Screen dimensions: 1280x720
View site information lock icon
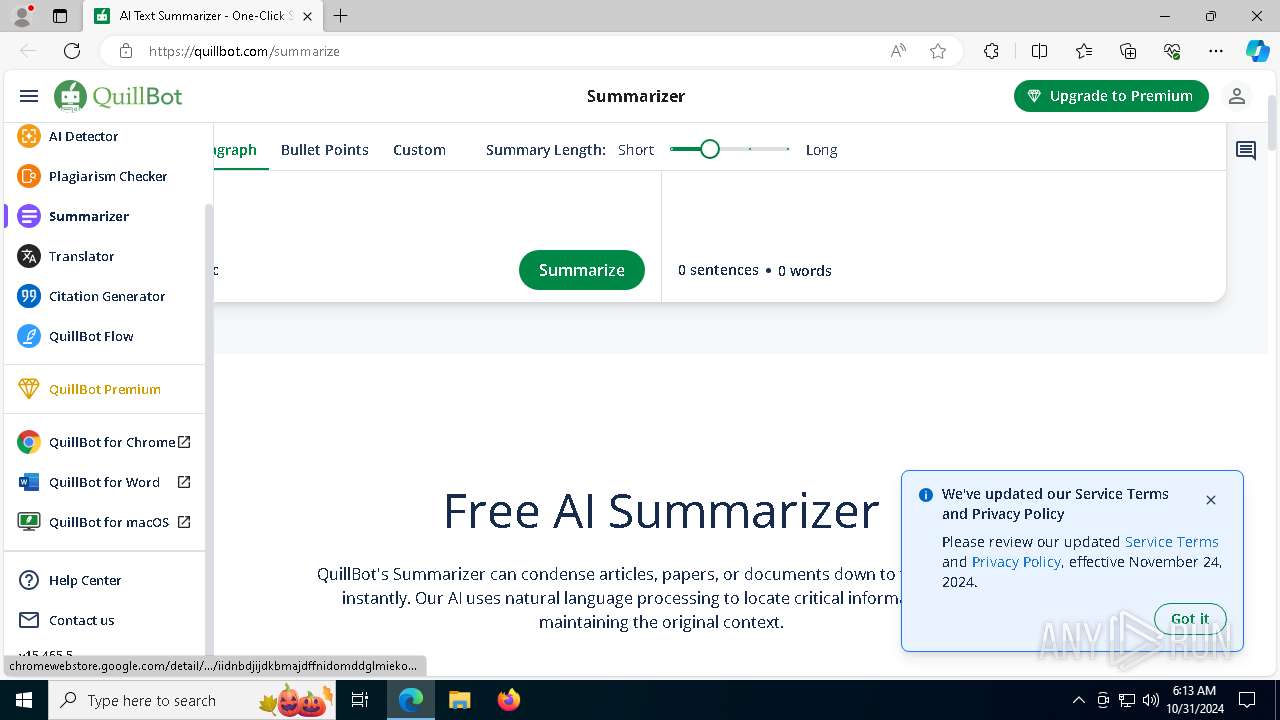click(x=126, y=51)
